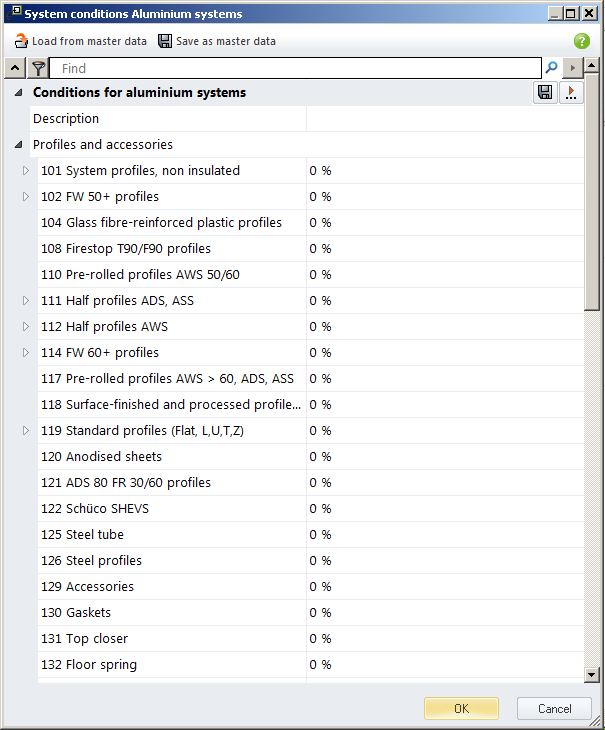The height and width of the screenshot is (730, 605).
Task: Click the magnifier search icon
Action: [551, 68]
